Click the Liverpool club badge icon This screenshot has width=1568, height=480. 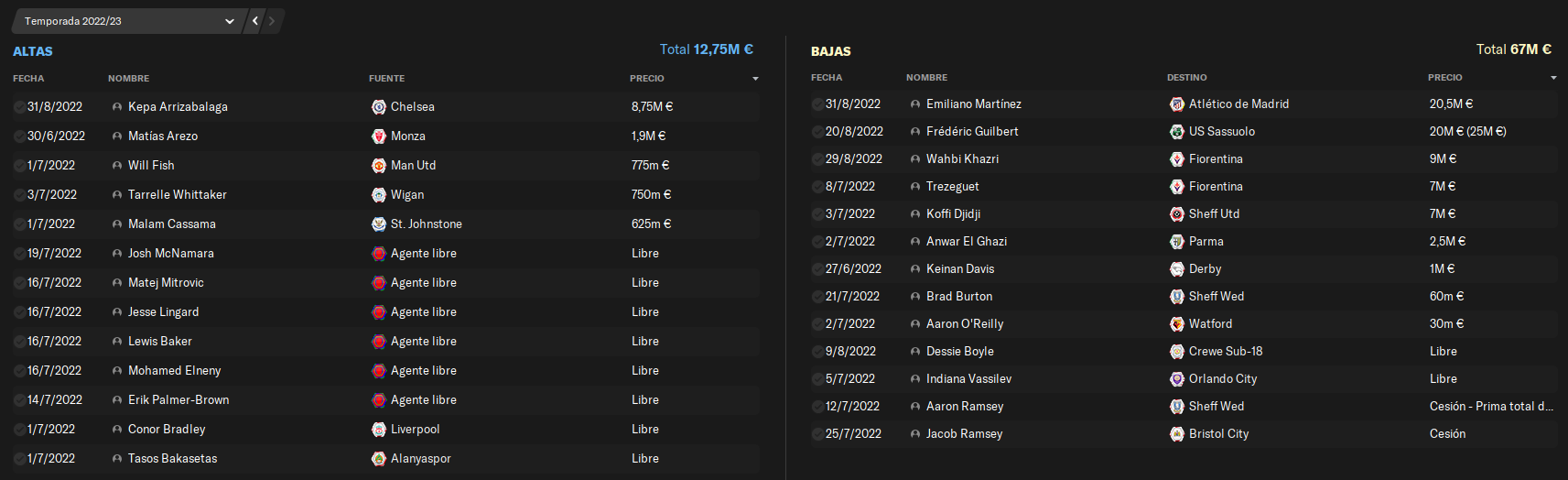[379, 430]
